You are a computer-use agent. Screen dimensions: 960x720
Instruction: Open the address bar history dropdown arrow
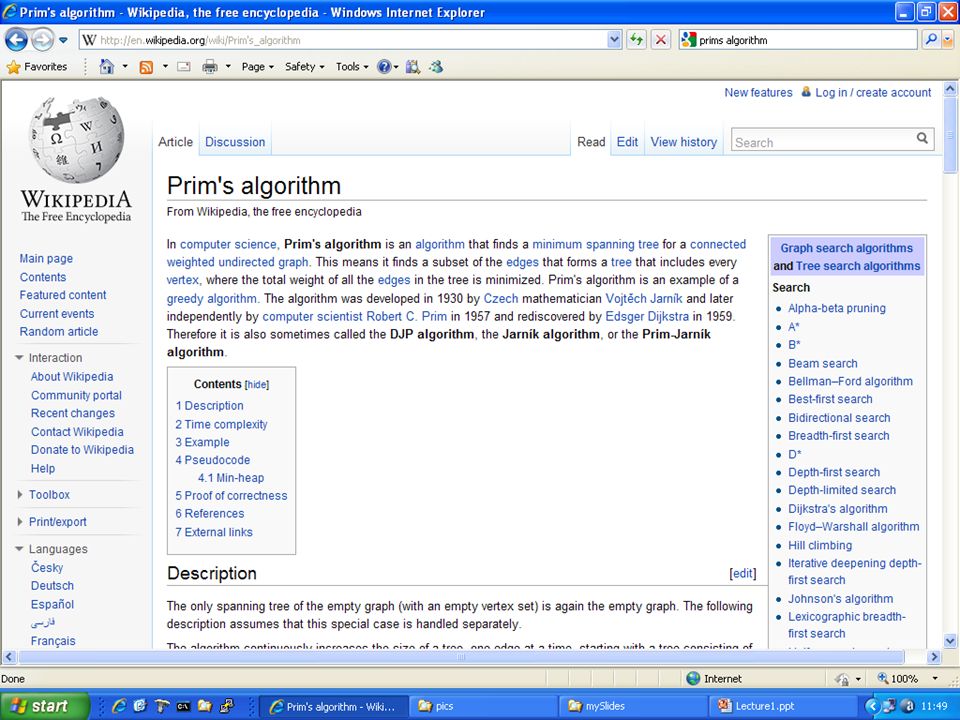click(x=615, y=40)
